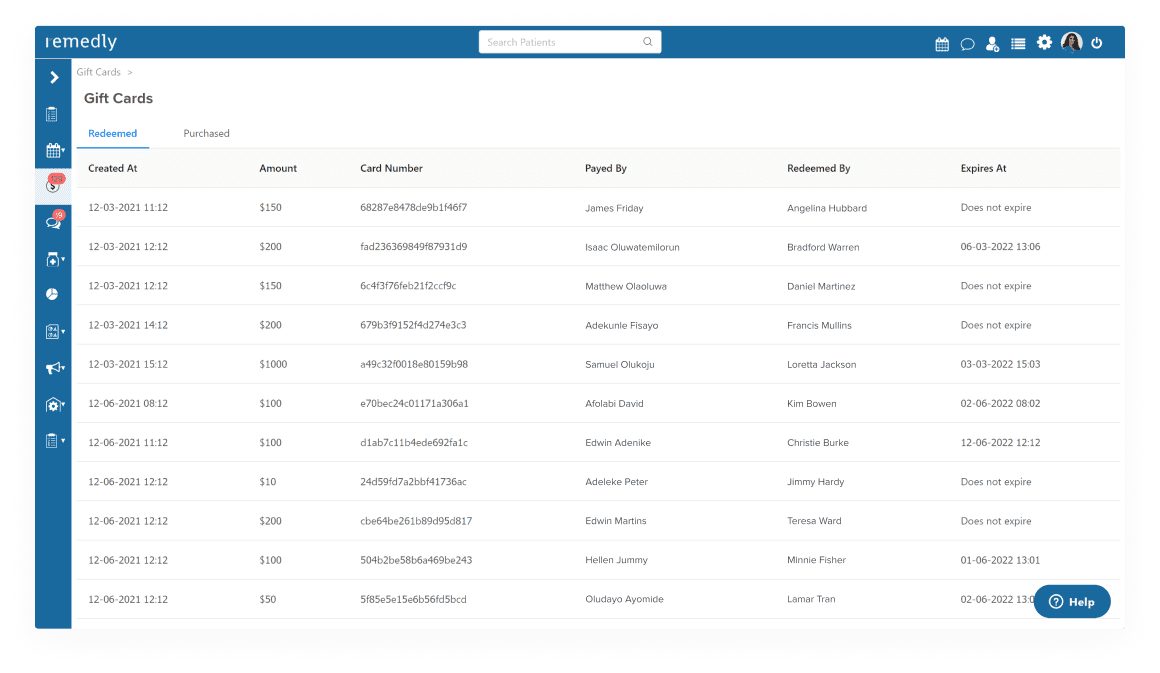Viewport: 1160px width, 673px height.
Task: Open the speech bubble messages header icon
Action: point(967,44)
